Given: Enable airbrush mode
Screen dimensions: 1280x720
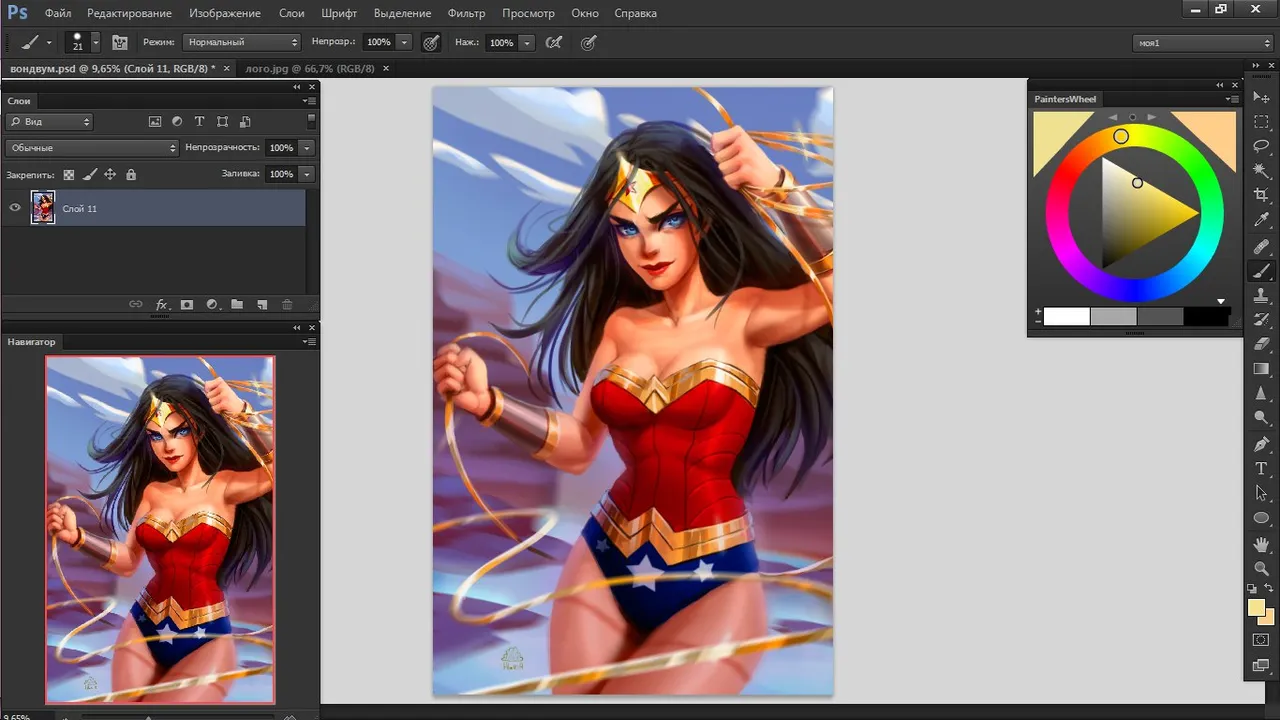Looking at the screenshot, I should (553, 43).
